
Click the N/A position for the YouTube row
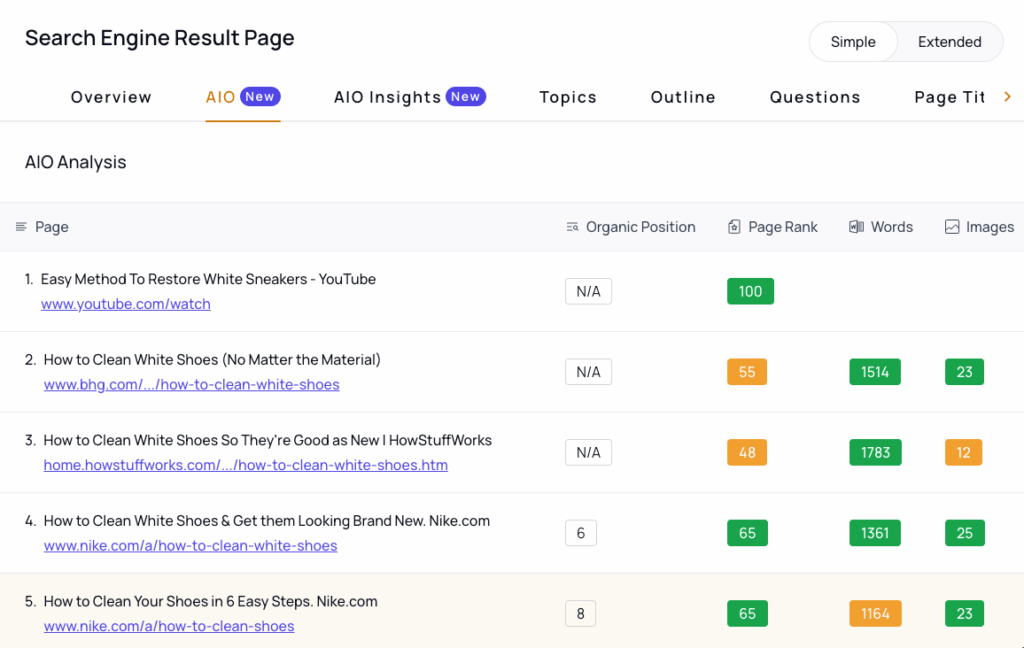588,291
